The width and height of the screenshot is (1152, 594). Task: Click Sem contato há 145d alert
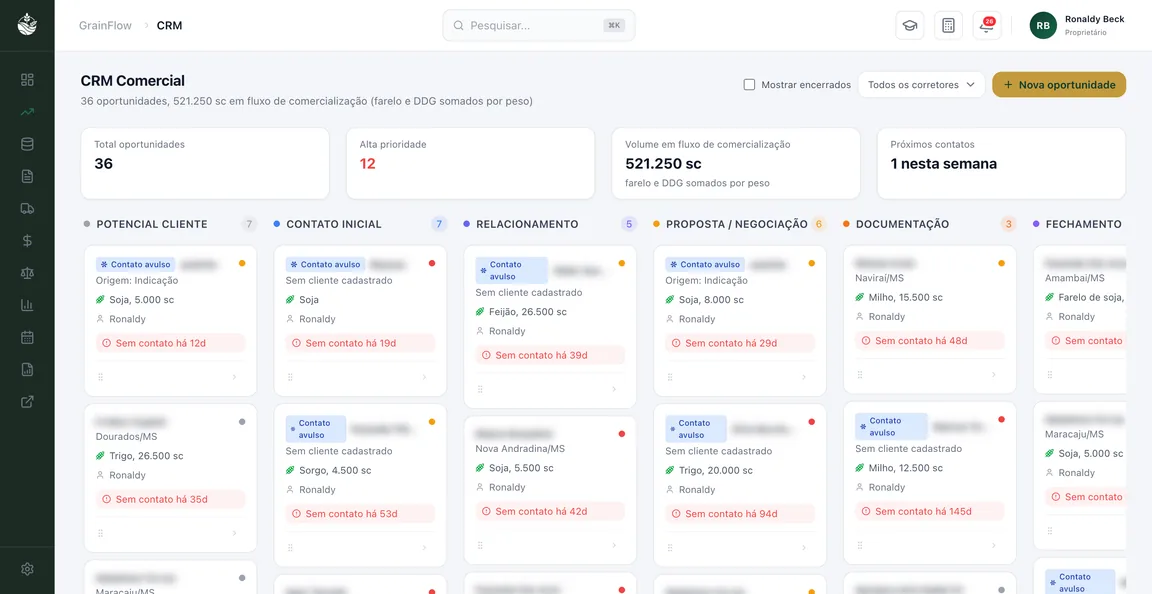tap(930, 512)
